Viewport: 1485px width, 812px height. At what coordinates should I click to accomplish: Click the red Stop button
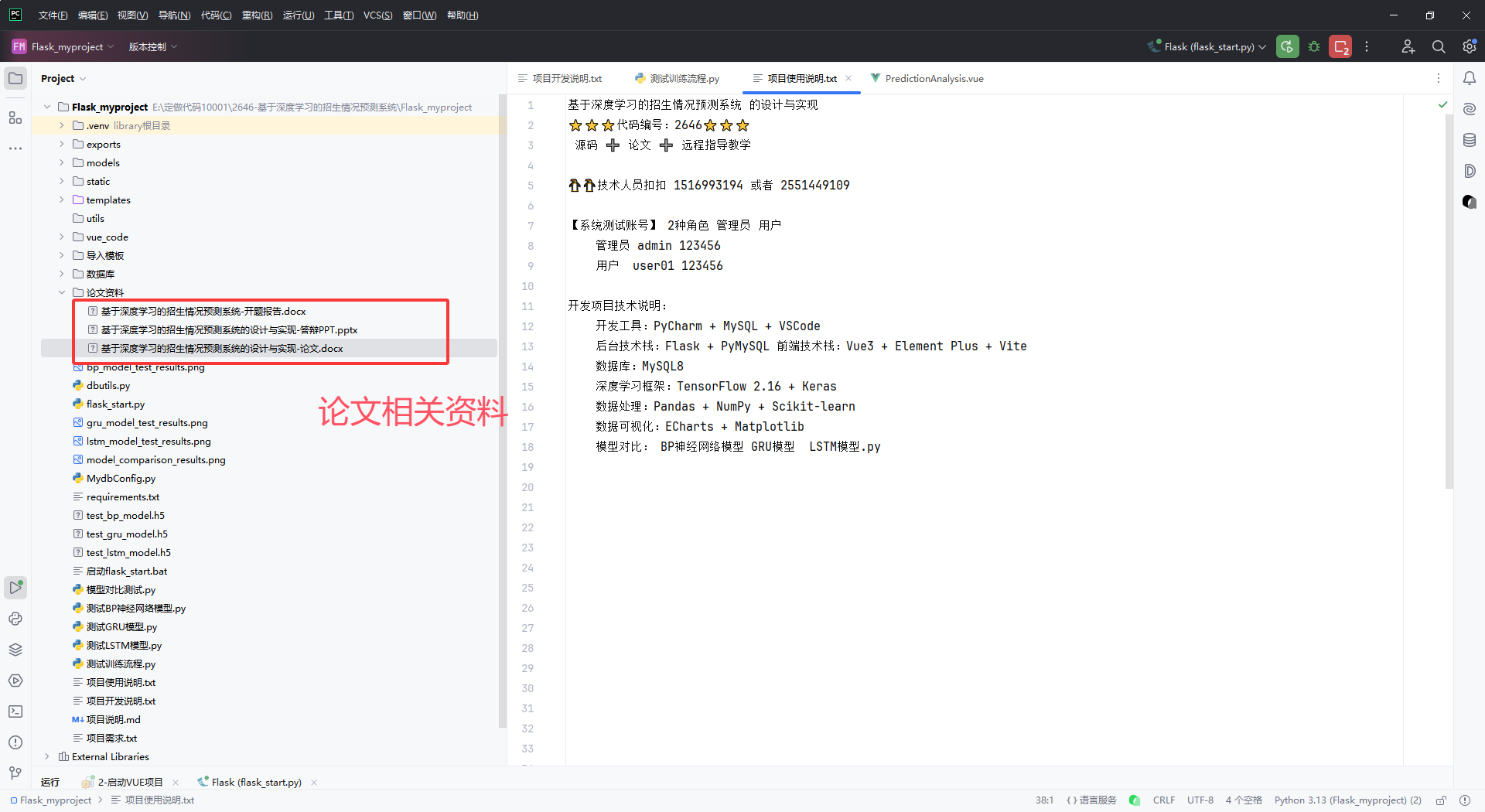click(x=1340, y=46)
